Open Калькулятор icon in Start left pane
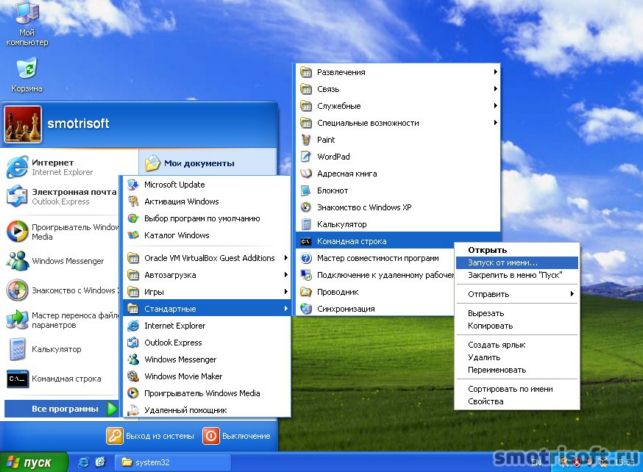Image resolution: width=643 pixels, height=472 pixels. (x=17, y=349)
